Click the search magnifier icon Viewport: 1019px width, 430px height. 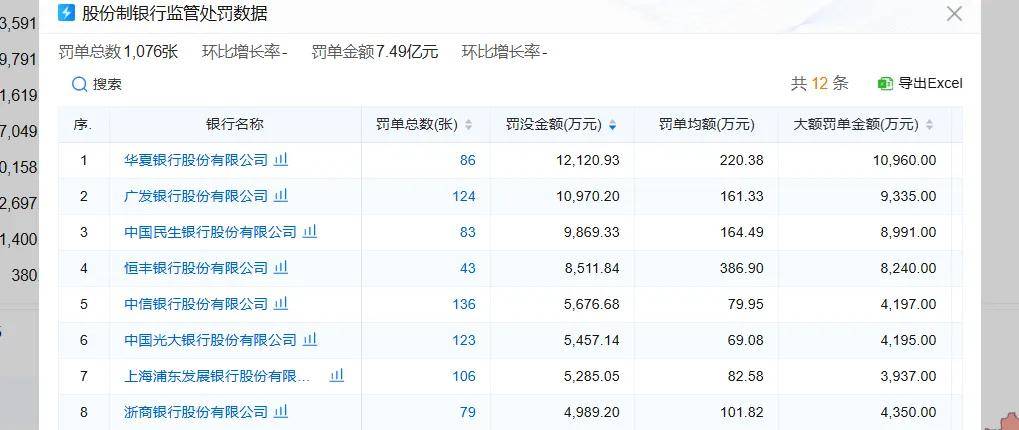[x=79, y=85]
